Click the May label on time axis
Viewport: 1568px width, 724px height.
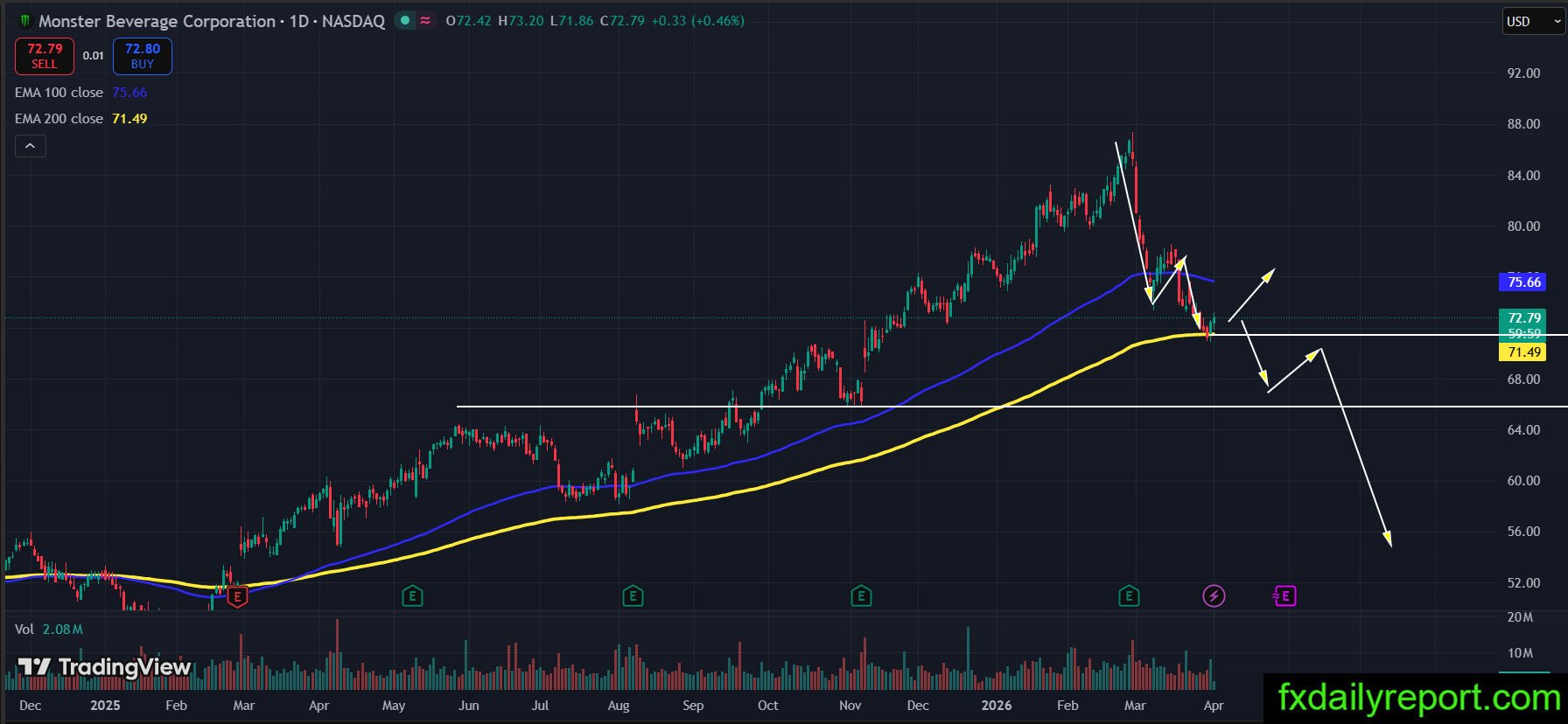[x=394, y=706]
